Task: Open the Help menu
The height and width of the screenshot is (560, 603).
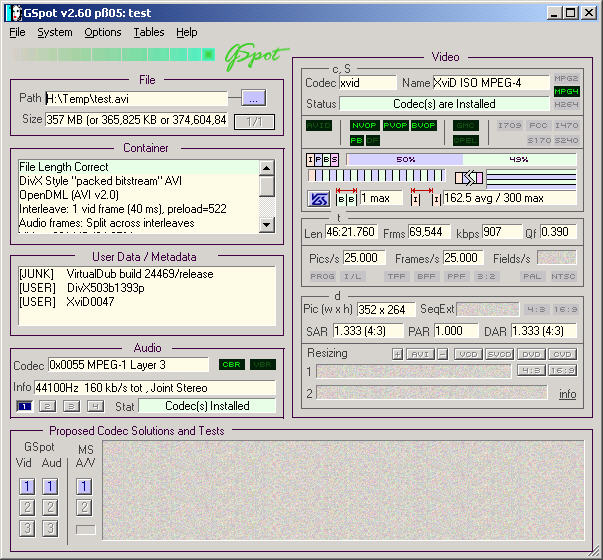Action: (x=187, y=32)
